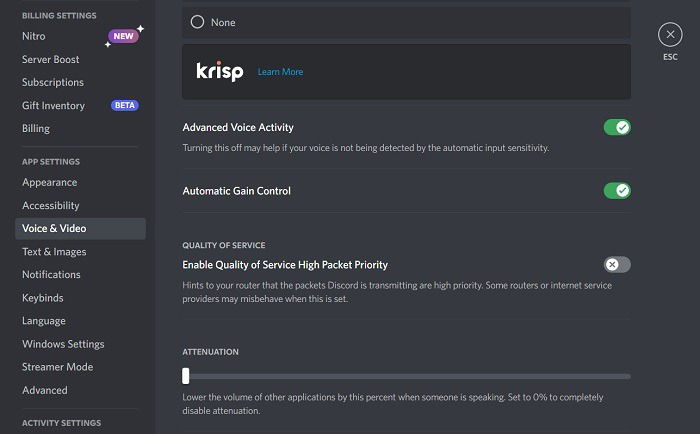Disable Automatic Gain Control

(x=617, y=191)
